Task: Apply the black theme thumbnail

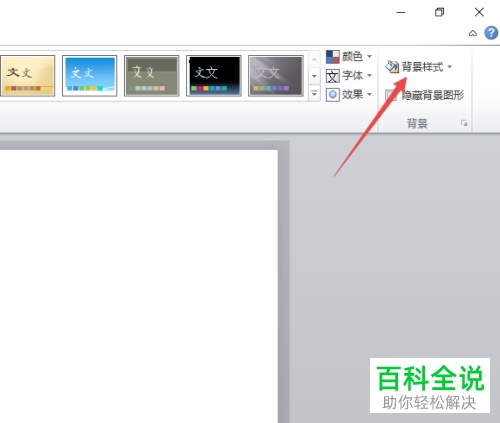Action: point(213,76)
